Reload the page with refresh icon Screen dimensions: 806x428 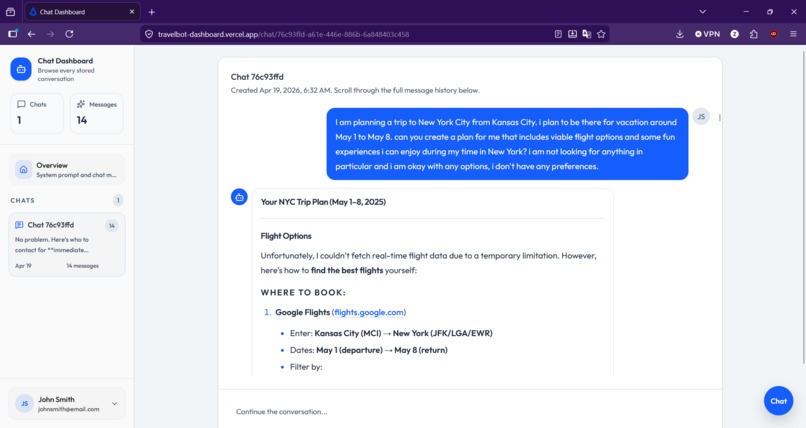point(69,34)
